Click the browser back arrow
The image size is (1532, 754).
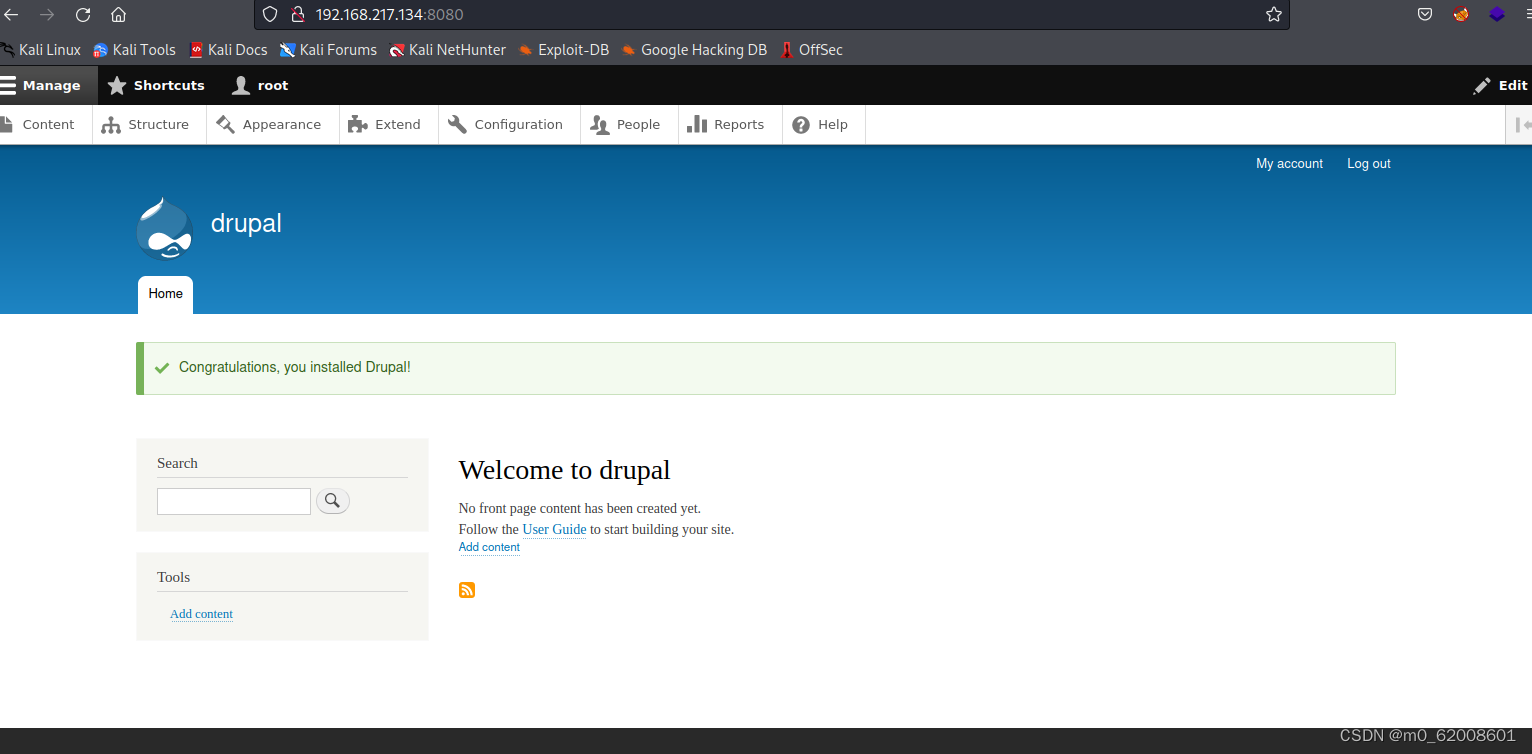[12, 15]
